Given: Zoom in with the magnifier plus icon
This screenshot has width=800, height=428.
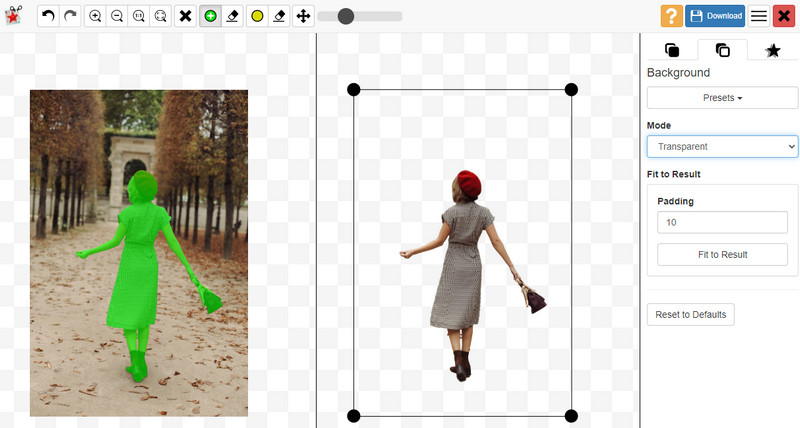Looking at the screenshot, I should [x=95, y=16].
